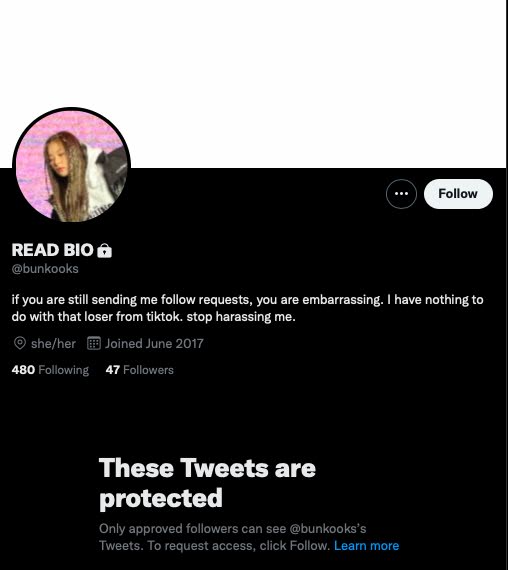
Task: Open the profile picture
Action: coord(72,166)
